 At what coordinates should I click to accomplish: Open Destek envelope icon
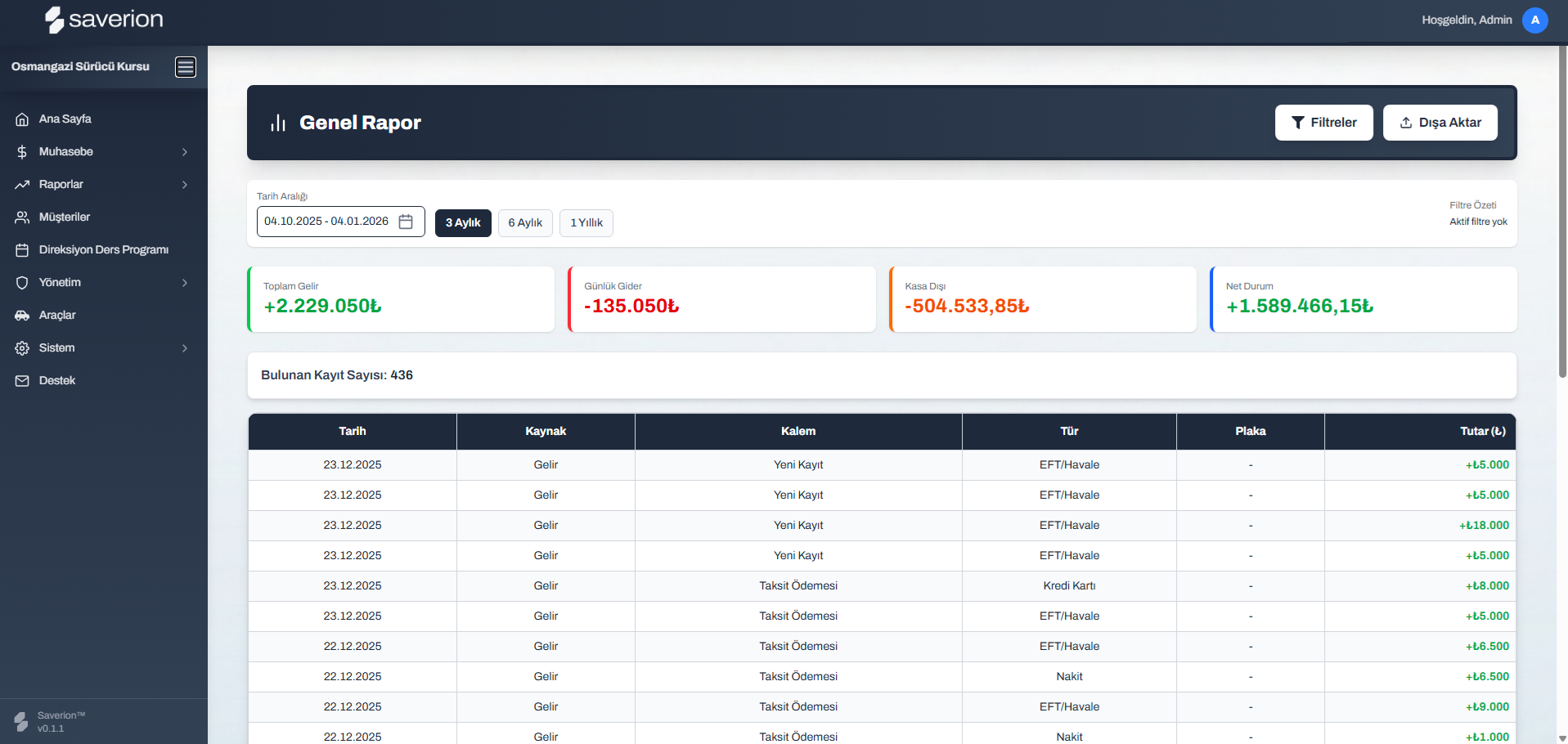22,381
